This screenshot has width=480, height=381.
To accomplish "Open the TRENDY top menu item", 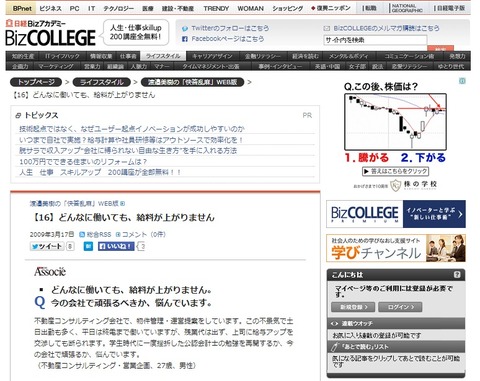I will [x=216, y=9].
